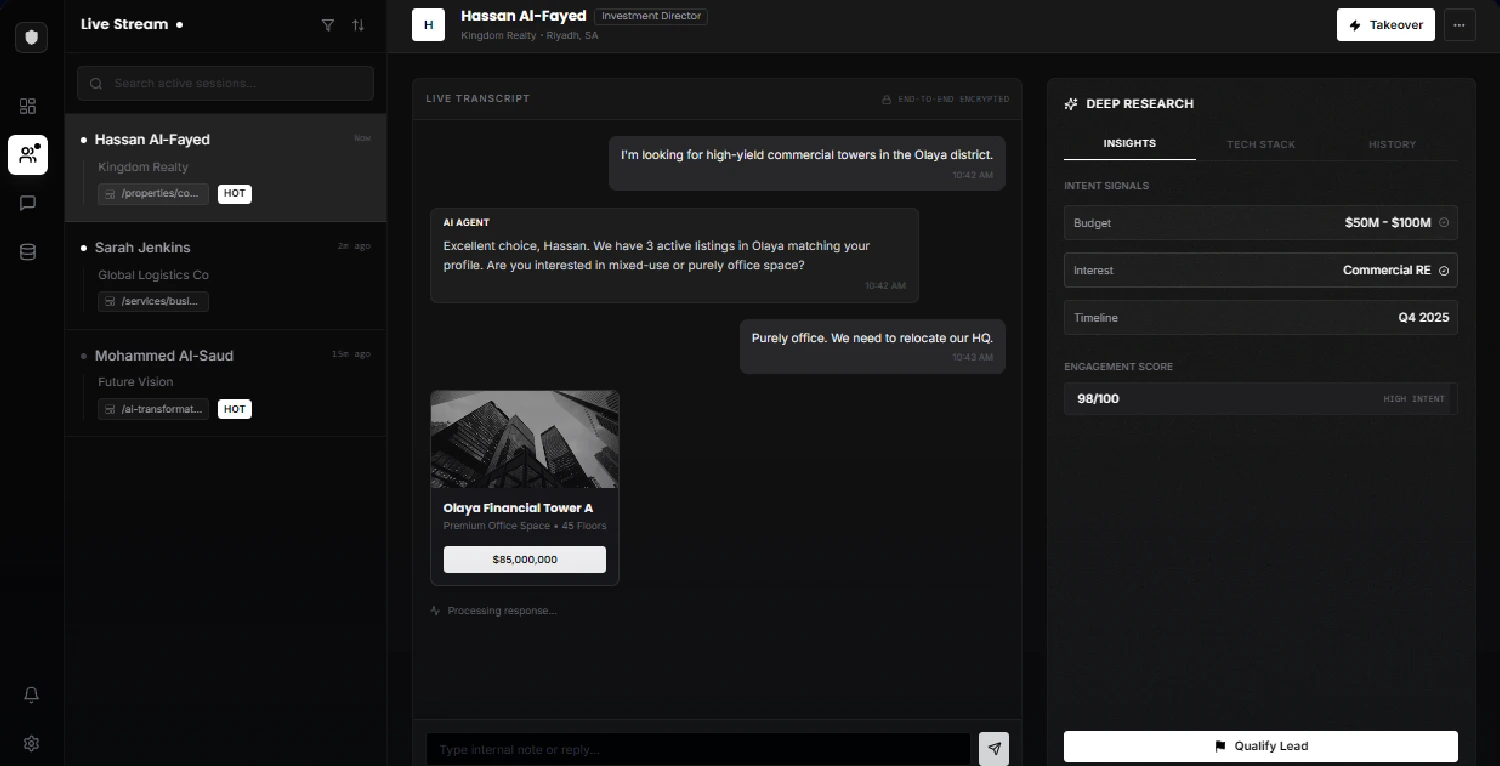This screenshot has height=766, width=1500.
Task: Click the filter funnel icon
Action: click(327, 25)
